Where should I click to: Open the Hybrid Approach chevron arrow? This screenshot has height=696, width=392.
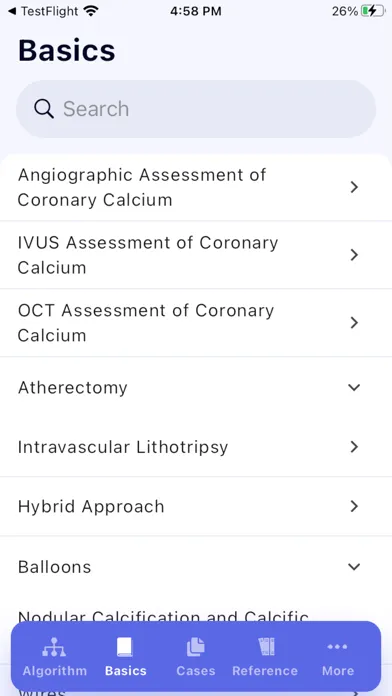[354, 506]
